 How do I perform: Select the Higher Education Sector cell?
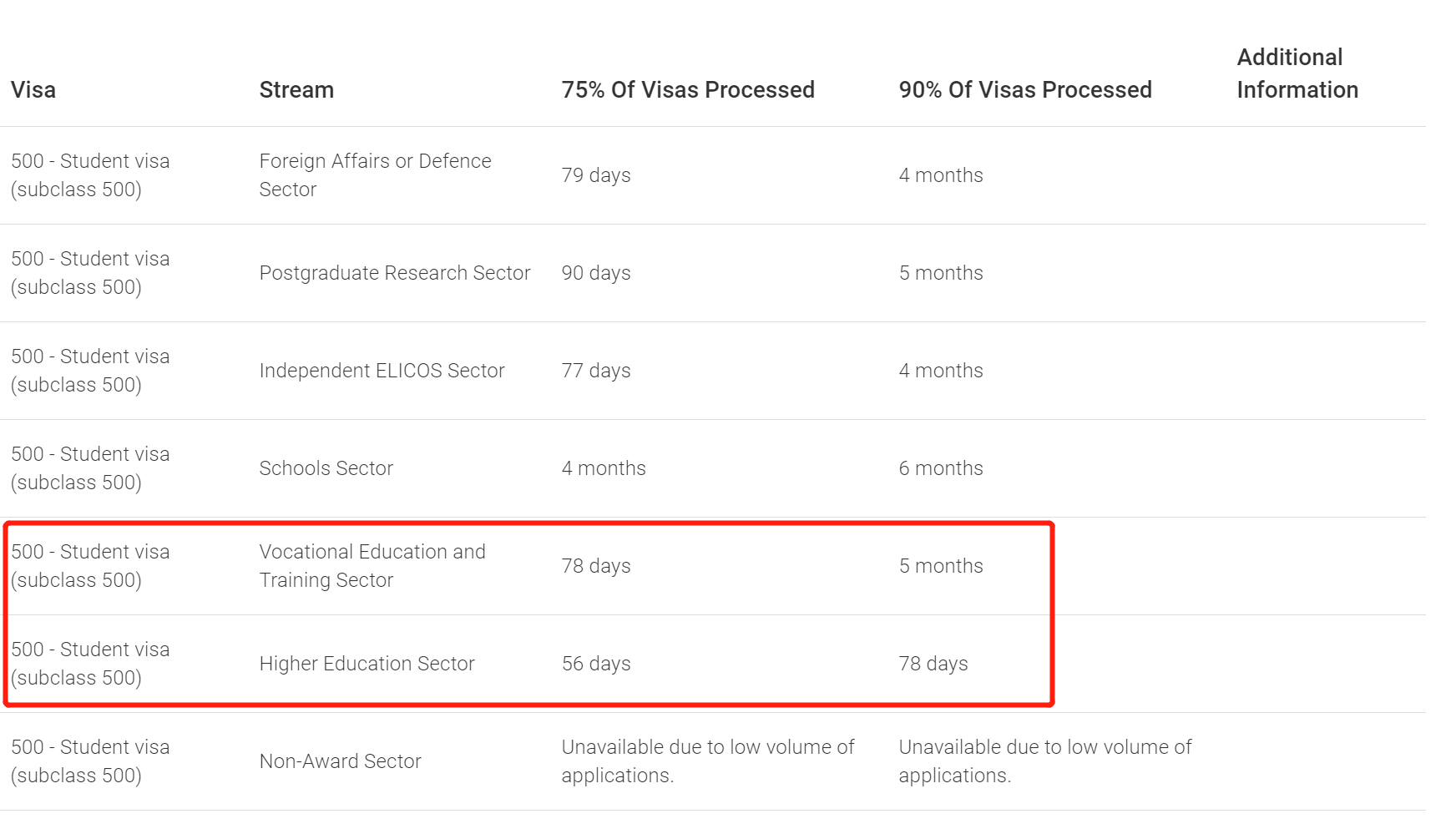367,664
